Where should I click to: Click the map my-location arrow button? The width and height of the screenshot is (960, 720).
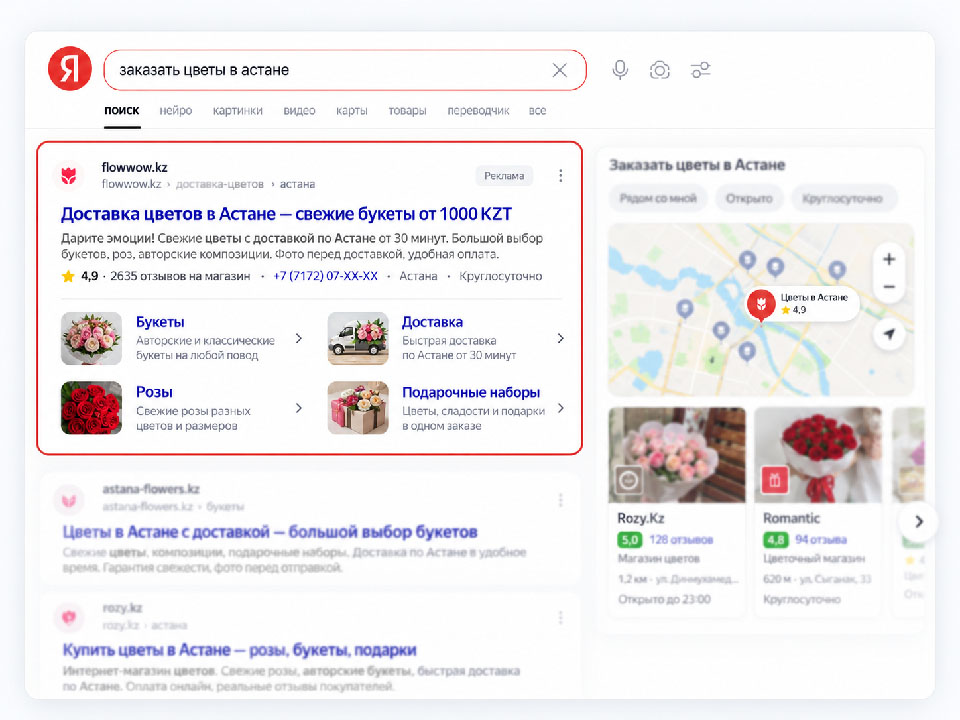(889, 334)
